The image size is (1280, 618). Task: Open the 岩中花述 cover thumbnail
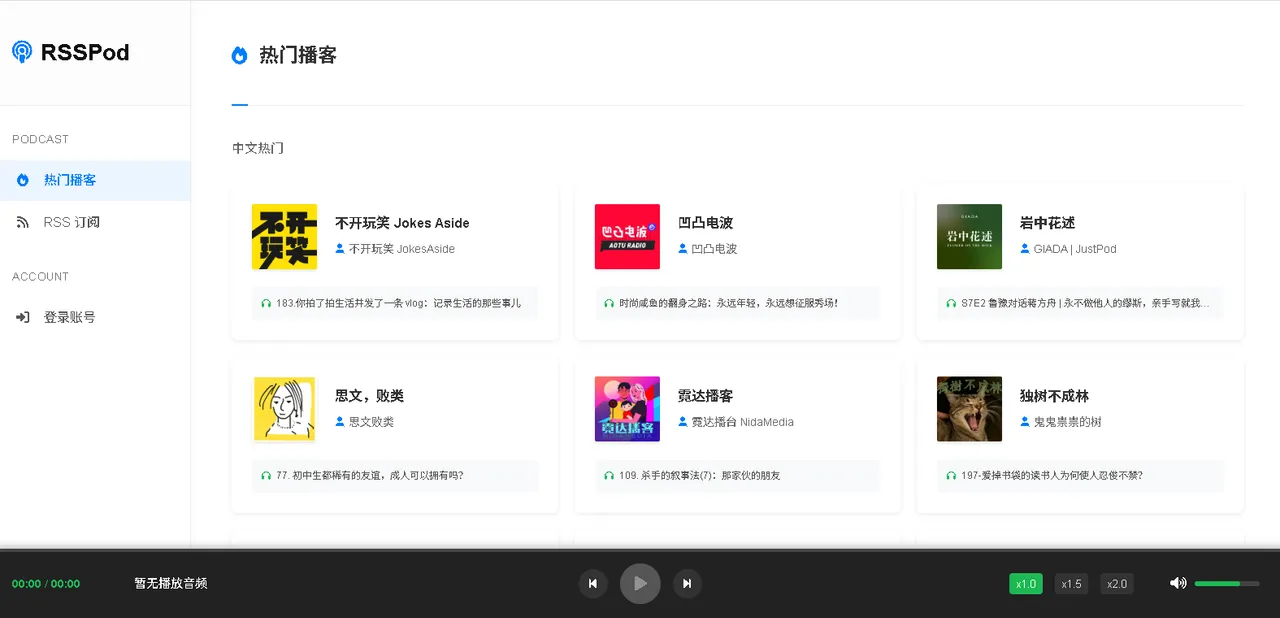(x=969, y=237)
